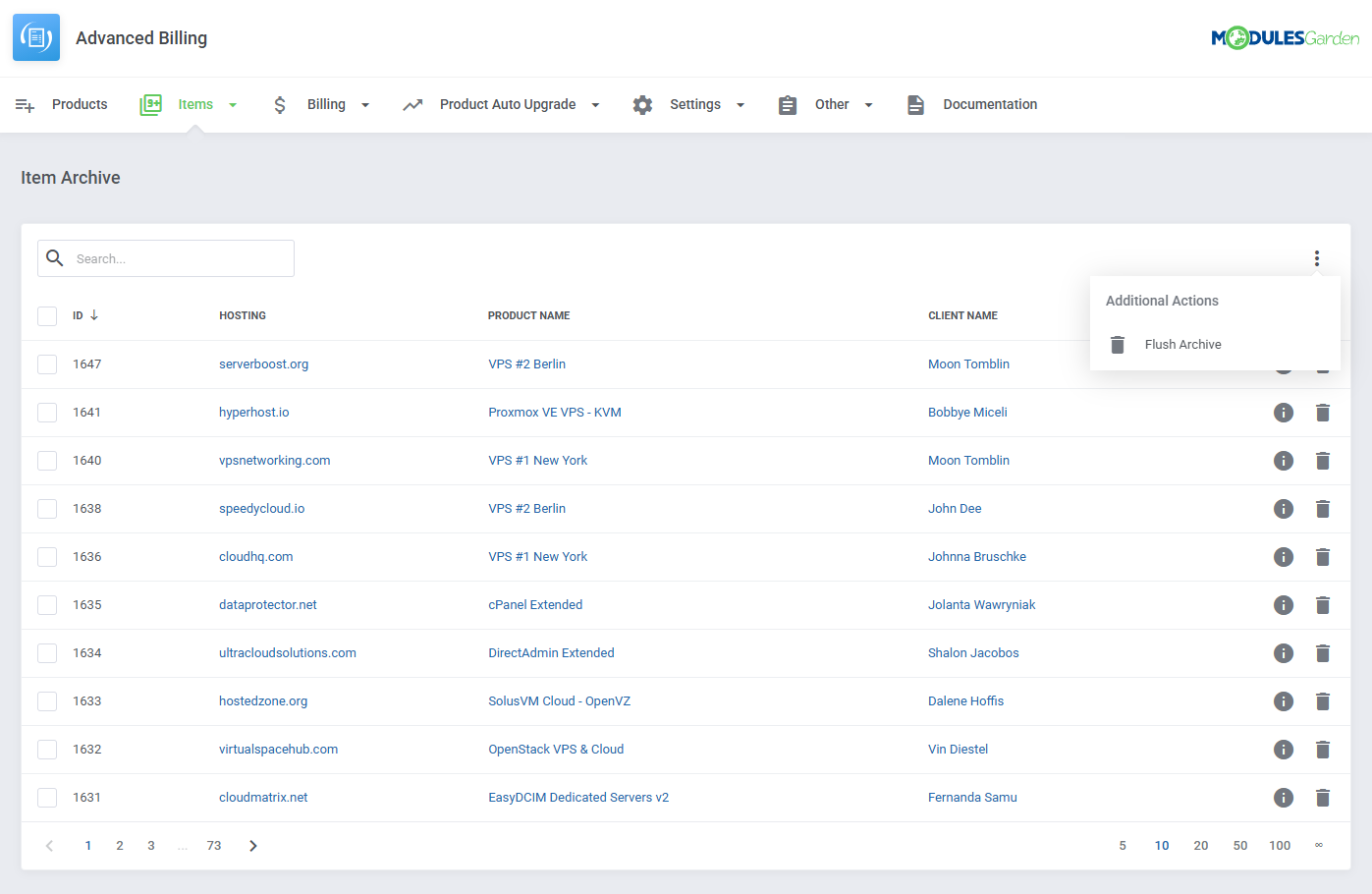Expand the Settings dropdown arrow
The height and width of the screenshot is (894, 1372).
coord(740,104)
